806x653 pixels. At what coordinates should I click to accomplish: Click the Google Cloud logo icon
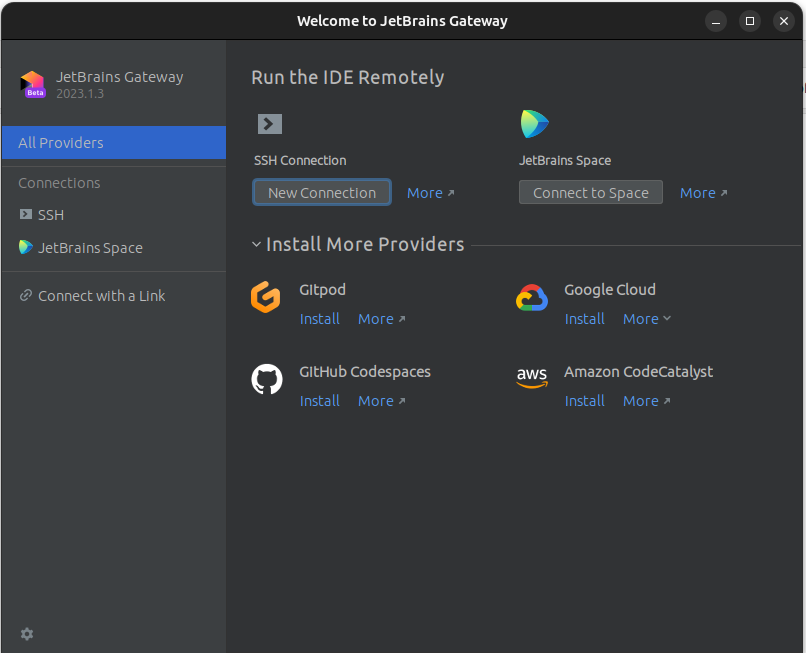pyautogui.click(x=532, y=298)
